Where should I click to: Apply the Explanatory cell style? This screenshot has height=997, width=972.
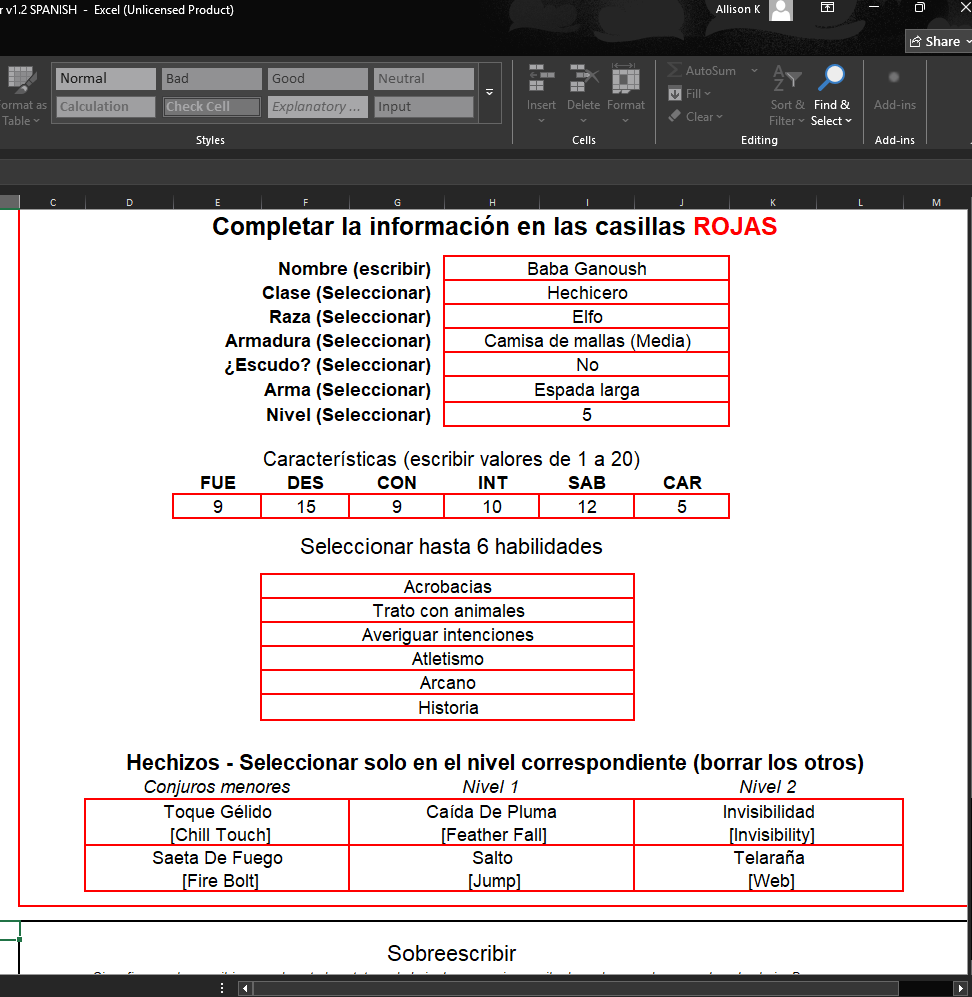(318, 107)
